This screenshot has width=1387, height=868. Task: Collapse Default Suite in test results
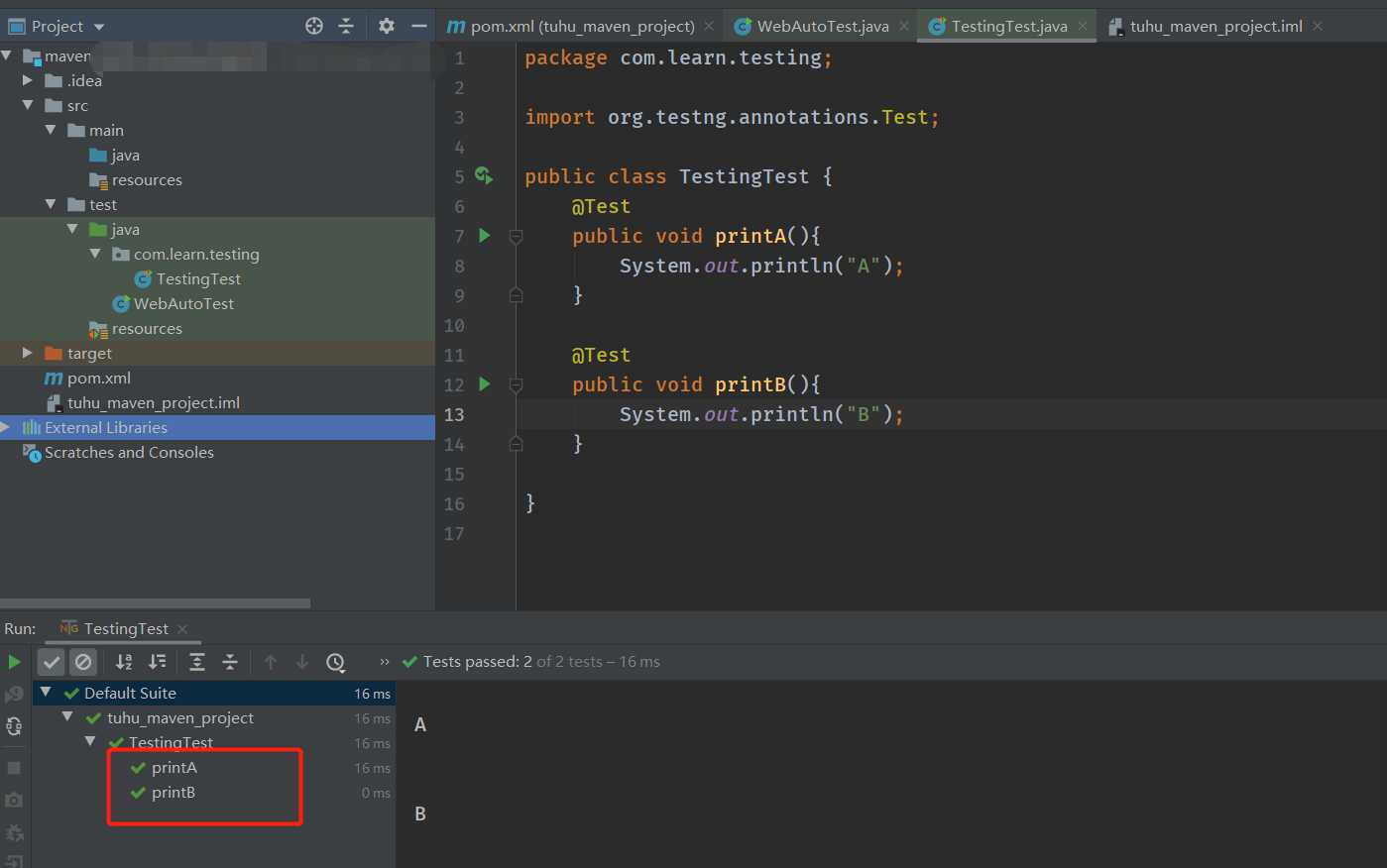coord(46,693)
